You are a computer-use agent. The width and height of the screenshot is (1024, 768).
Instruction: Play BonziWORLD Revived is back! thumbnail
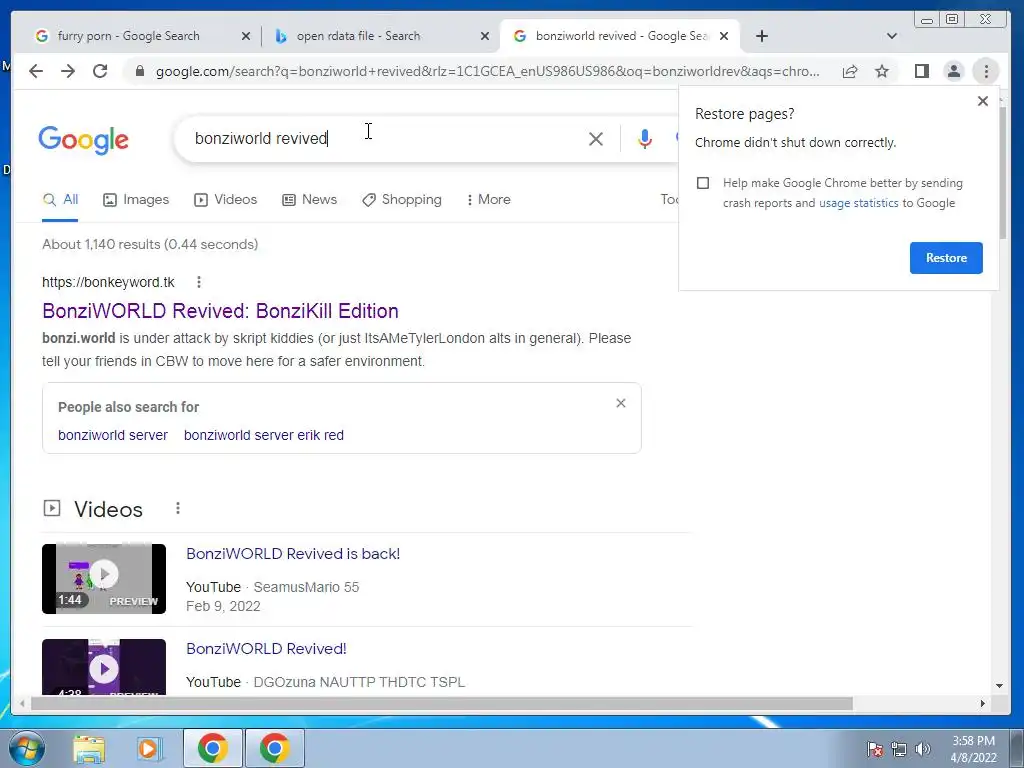[104, 579]
